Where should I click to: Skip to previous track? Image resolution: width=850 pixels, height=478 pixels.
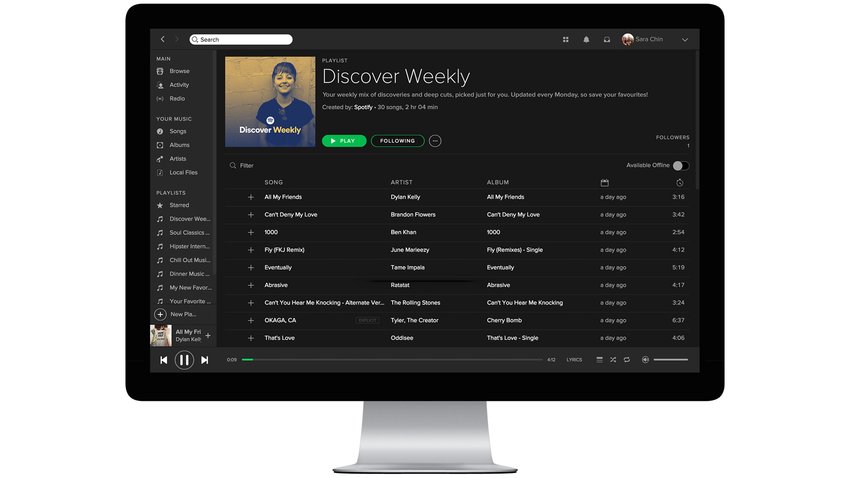coord(164,360)
